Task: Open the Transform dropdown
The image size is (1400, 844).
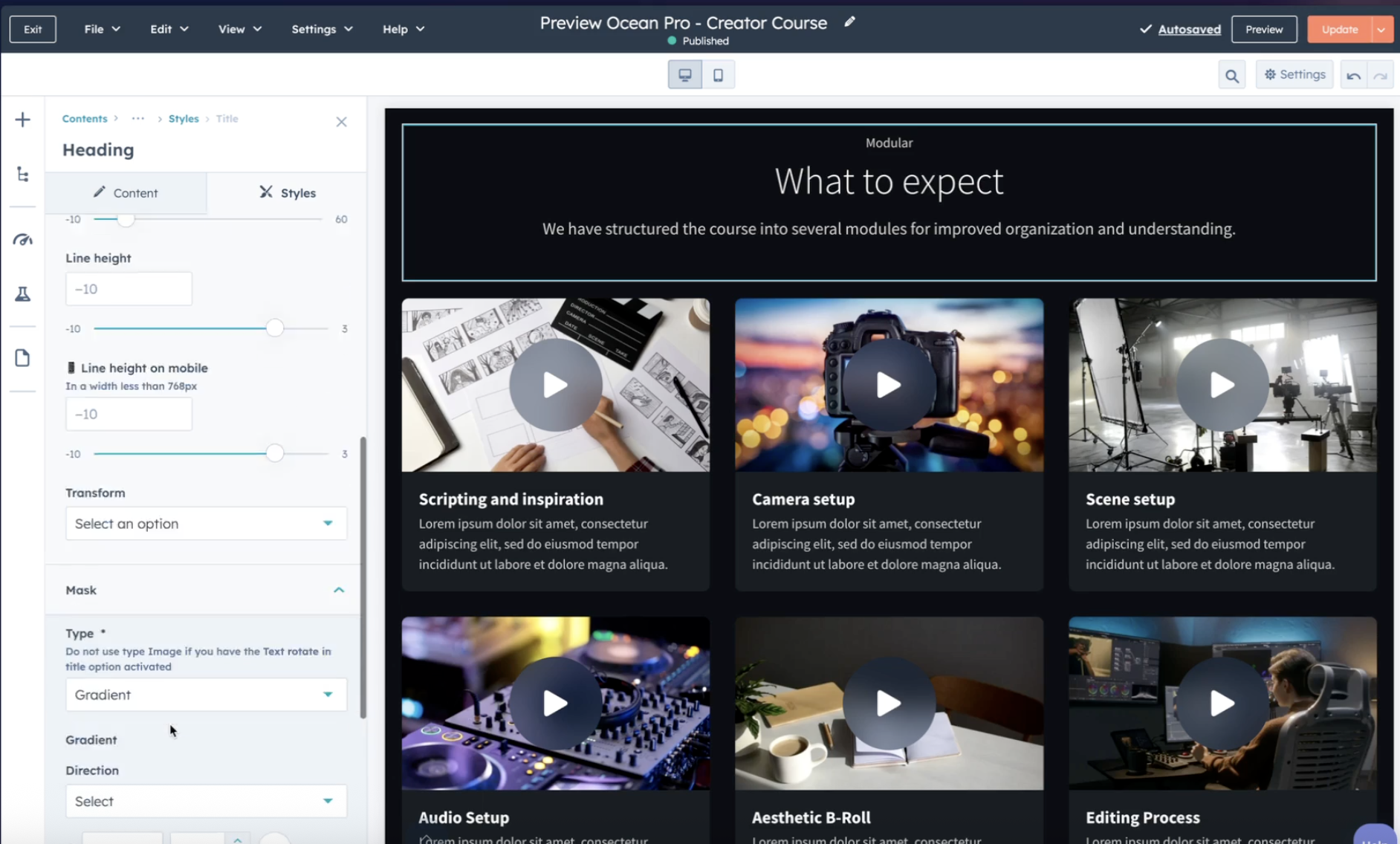Action: click(x=206, y=524)
